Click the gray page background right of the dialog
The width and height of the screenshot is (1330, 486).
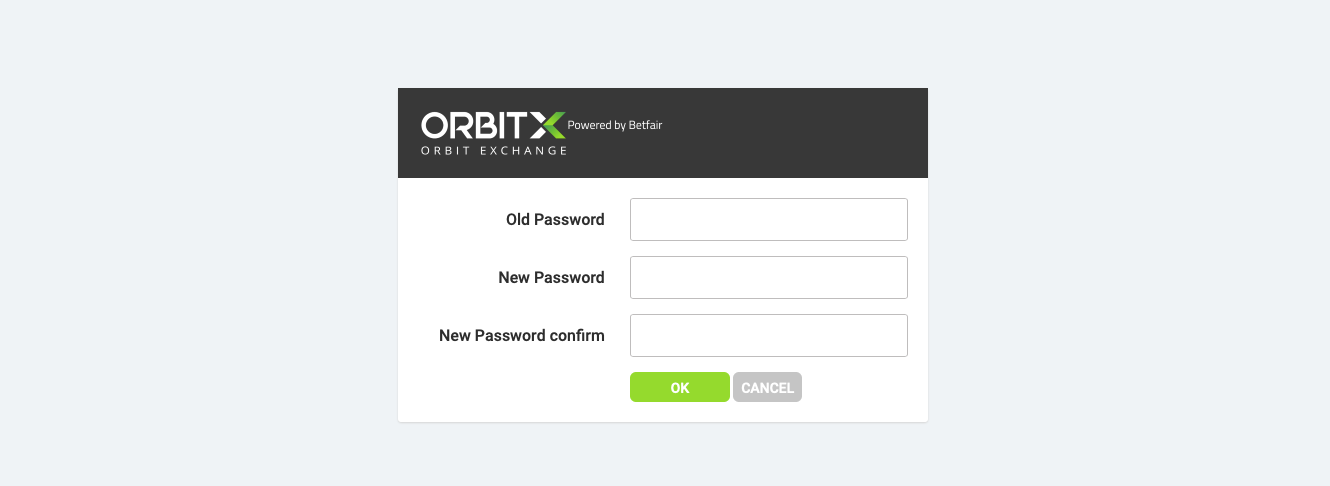click(x=1130, y=250)
